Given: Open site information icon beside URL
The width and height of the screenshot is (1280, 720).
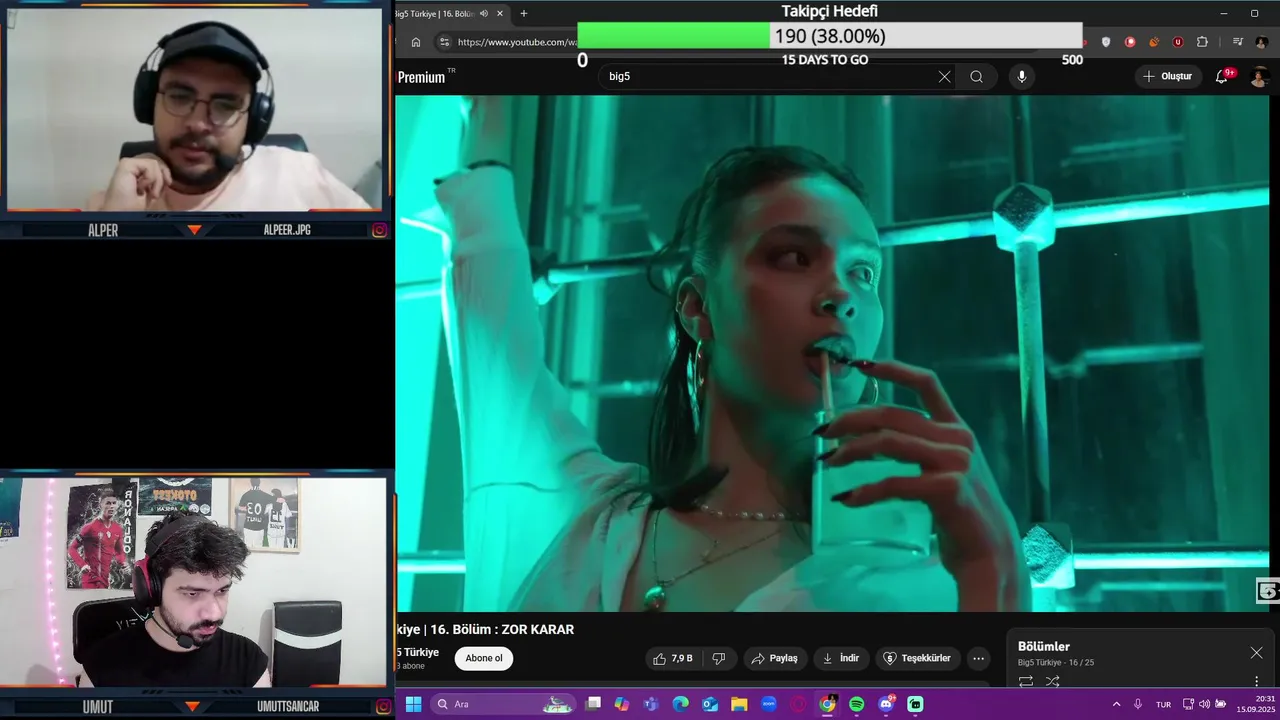Looking at the screenshot, I should pyautogui.click(x=445, y=42).
